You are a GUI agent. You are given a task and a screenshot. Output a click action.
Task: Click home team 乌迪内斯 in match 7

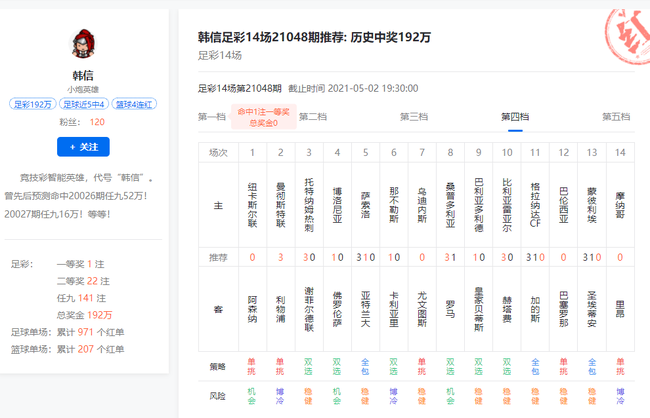[422, 205]
